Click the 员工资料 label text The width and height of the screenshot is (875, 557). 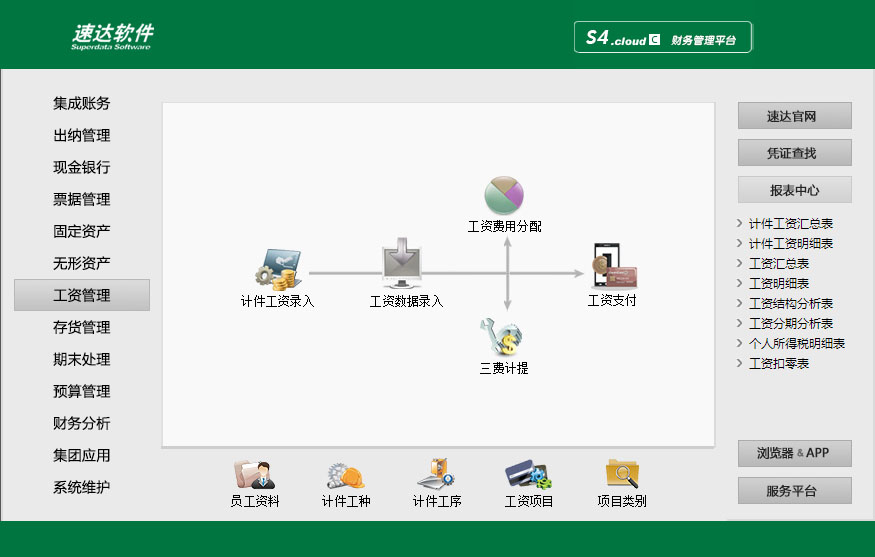(255, 501)
